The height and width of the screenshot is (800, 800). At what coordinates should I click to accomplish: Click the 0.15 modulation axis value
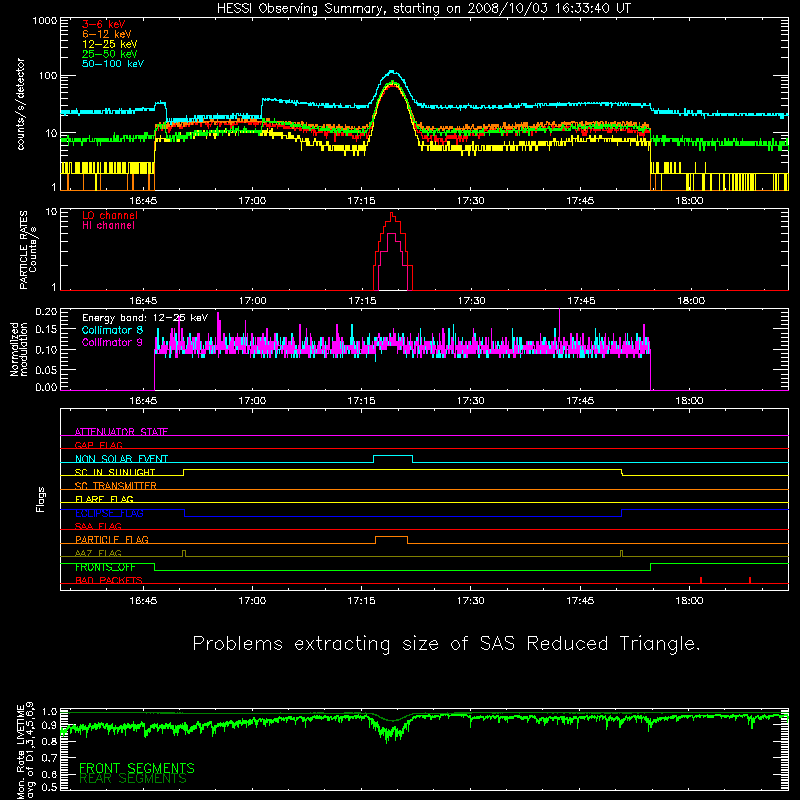pos(46,330)
